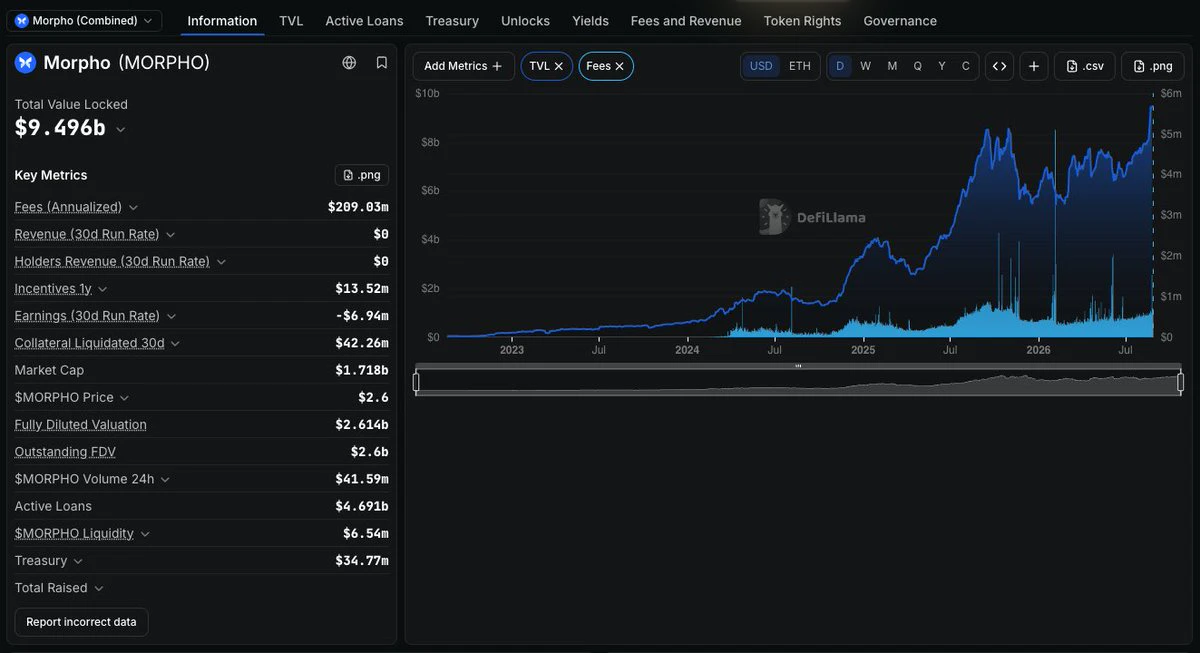Expand the Holders Revenue (30d Run Rate) row

click(x=221, y=261)
